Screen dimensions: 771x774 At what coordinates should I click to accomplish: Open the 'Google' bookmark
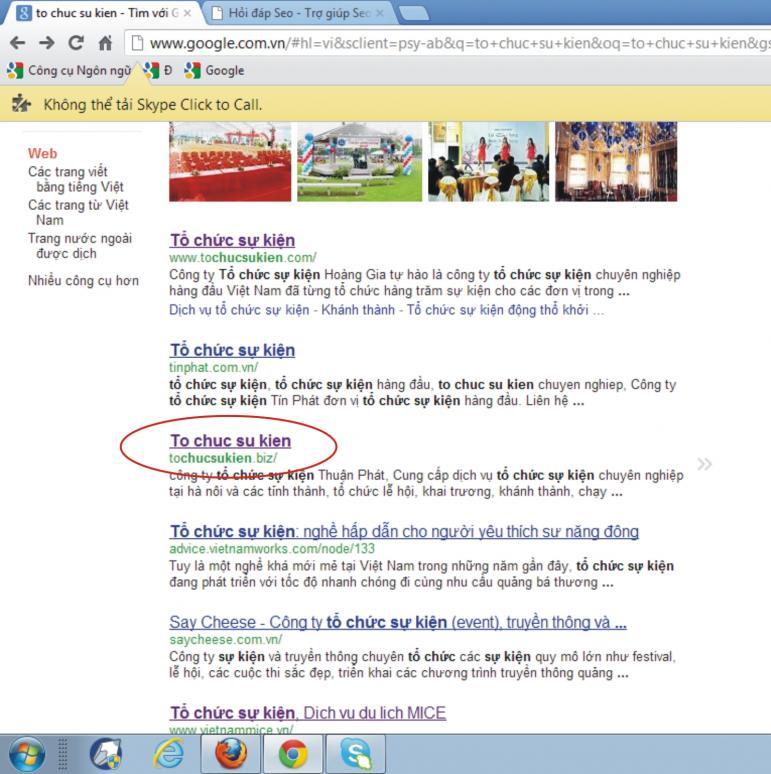click(214, 71)
